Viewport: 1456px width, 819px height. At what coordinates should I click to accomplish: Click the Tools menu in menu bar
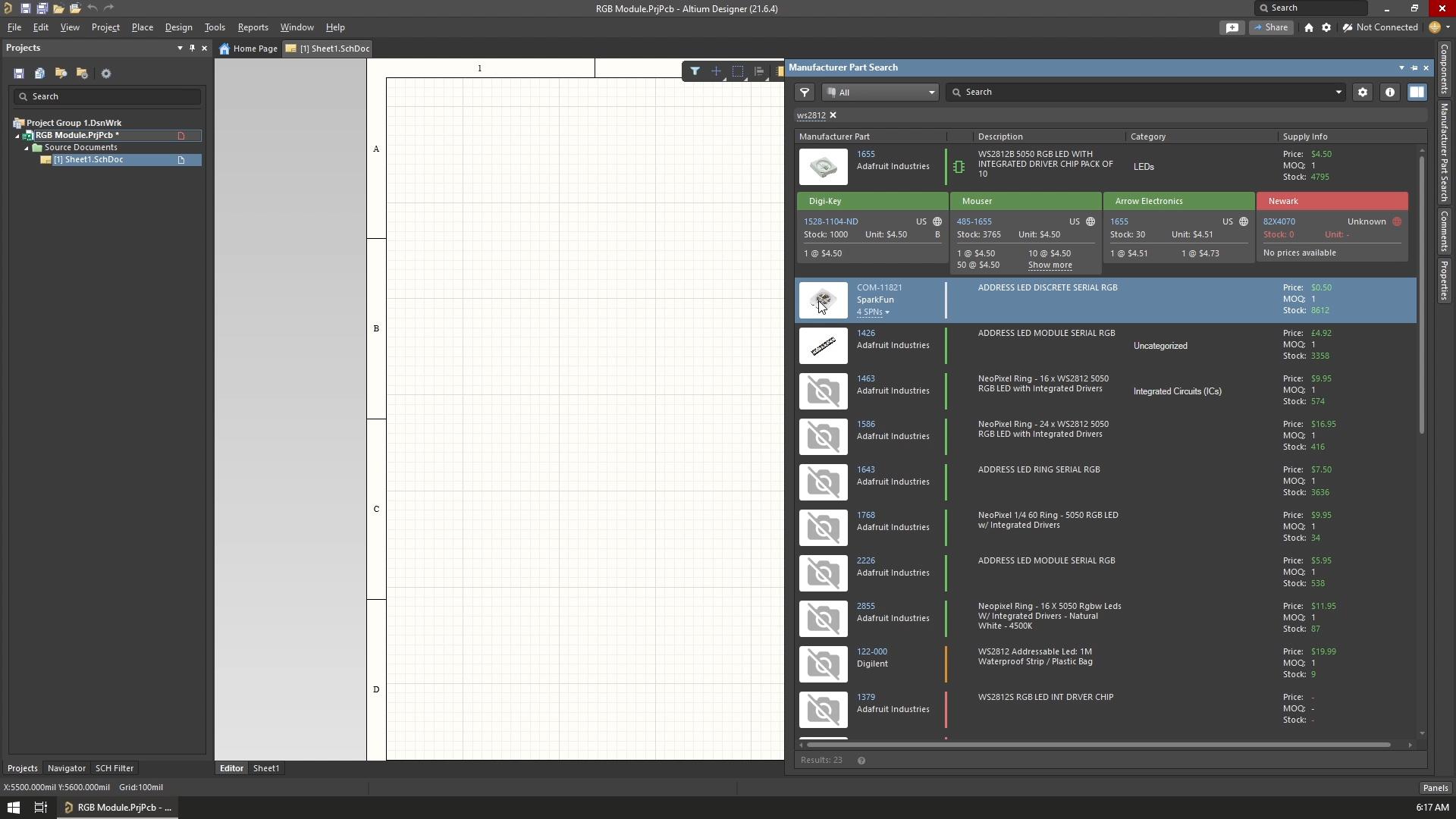pos(213,27)
